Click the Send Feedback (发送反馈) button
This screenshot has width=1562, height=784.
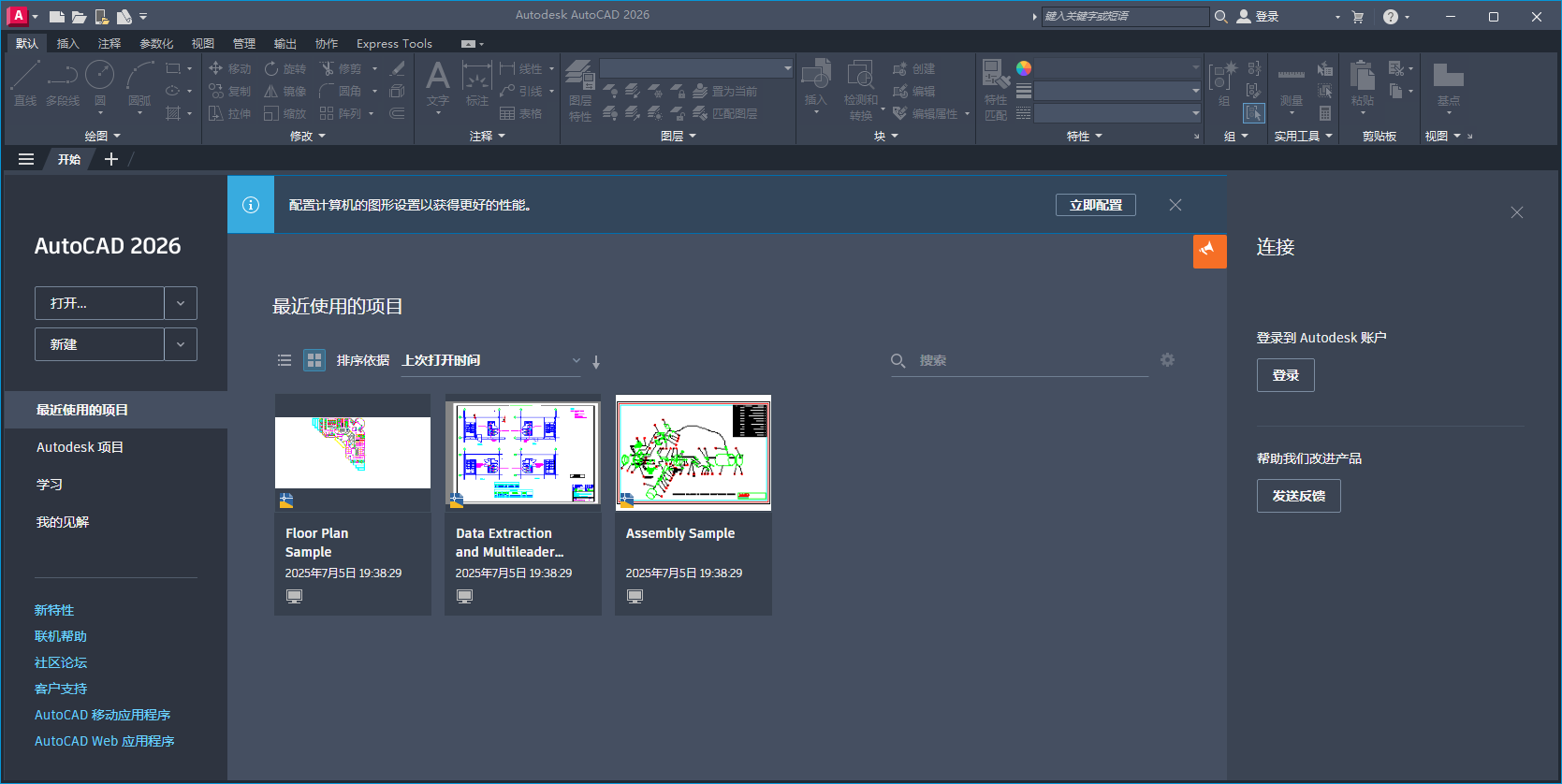click(1299, 496)
